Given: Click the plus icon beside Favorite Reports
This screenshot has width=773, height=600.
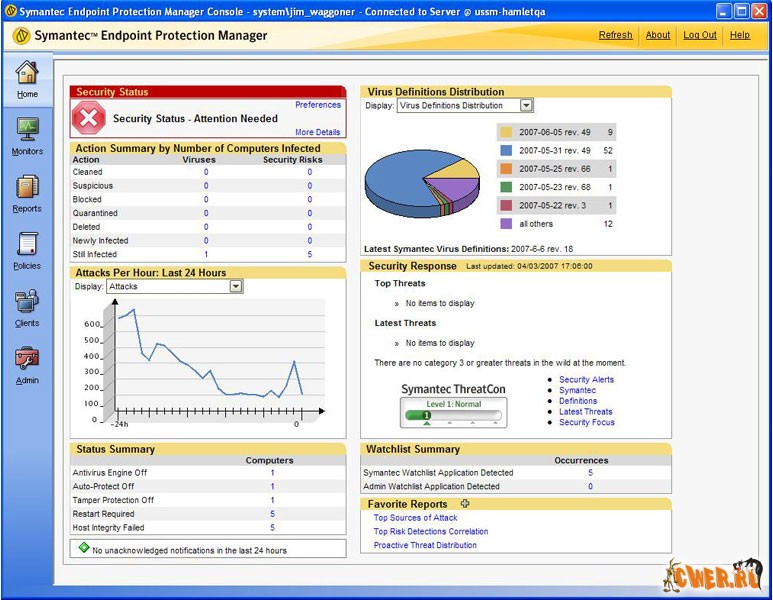Looking at the screenshot, I should [x=464, y=504].
